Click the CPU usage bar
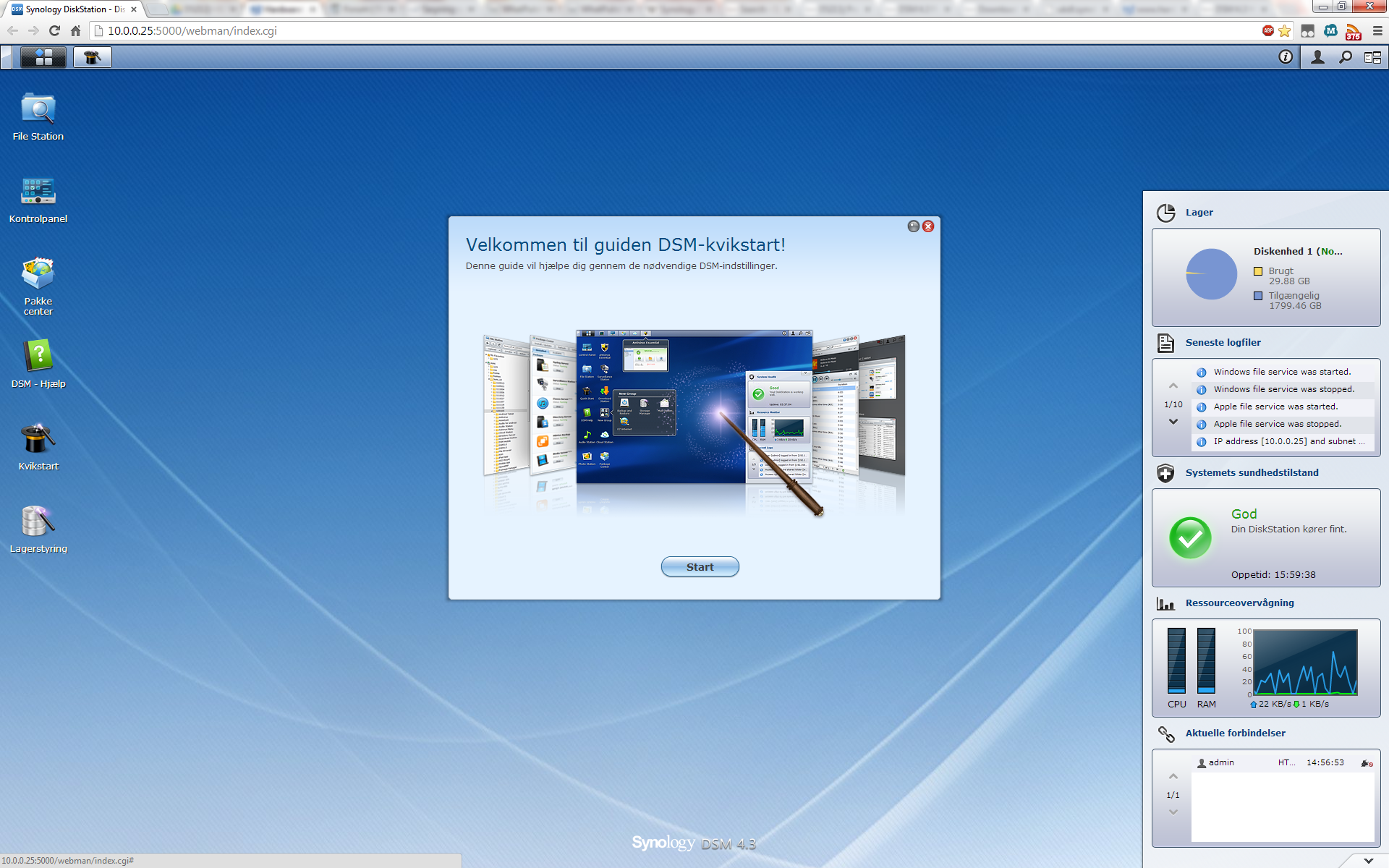The image size is (1389, 868). coord(1176,660)
